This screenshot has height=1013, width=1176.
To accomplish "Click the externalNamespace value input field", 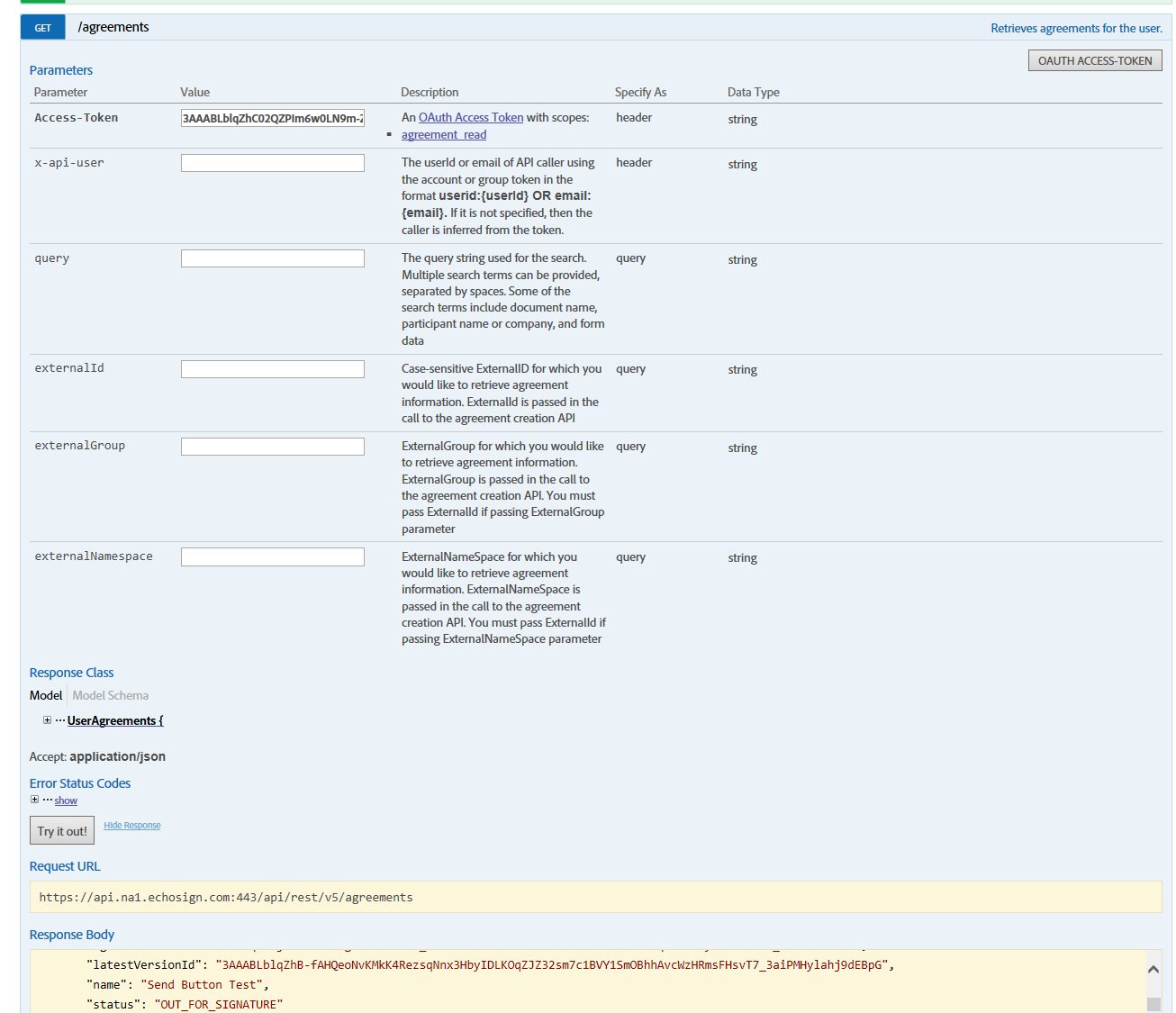I will [272, 556].
